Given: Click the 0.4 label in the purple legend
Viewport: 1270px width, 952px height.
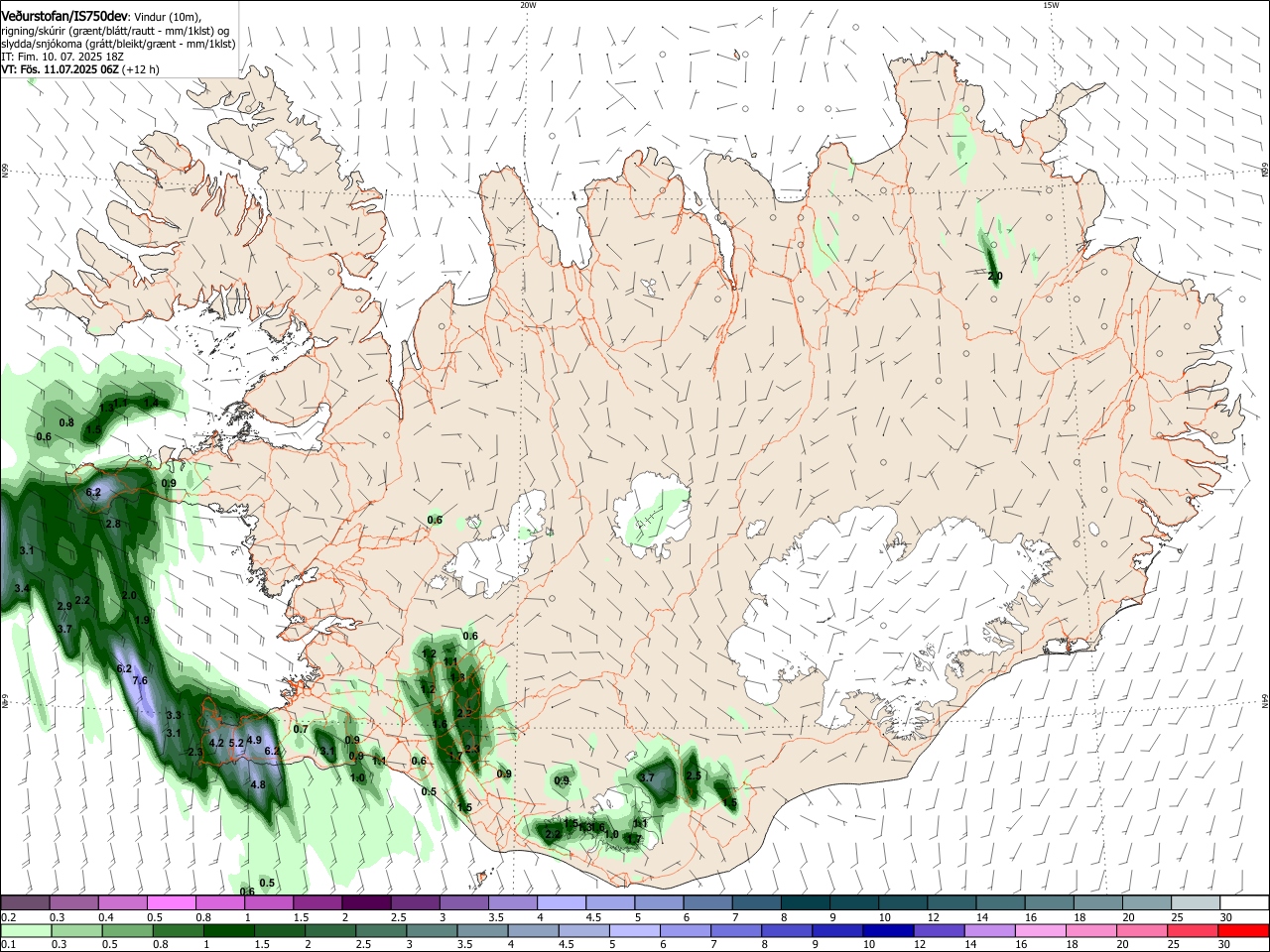Looking at the screenshot, I should pyautogui.click(x=106, y=917).
